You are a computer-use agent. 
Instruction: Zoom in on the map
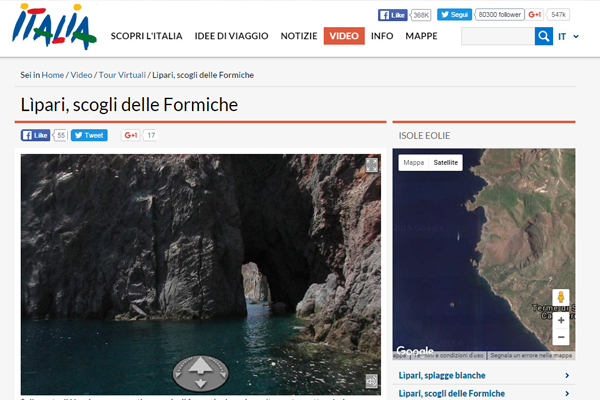(561, 320)
